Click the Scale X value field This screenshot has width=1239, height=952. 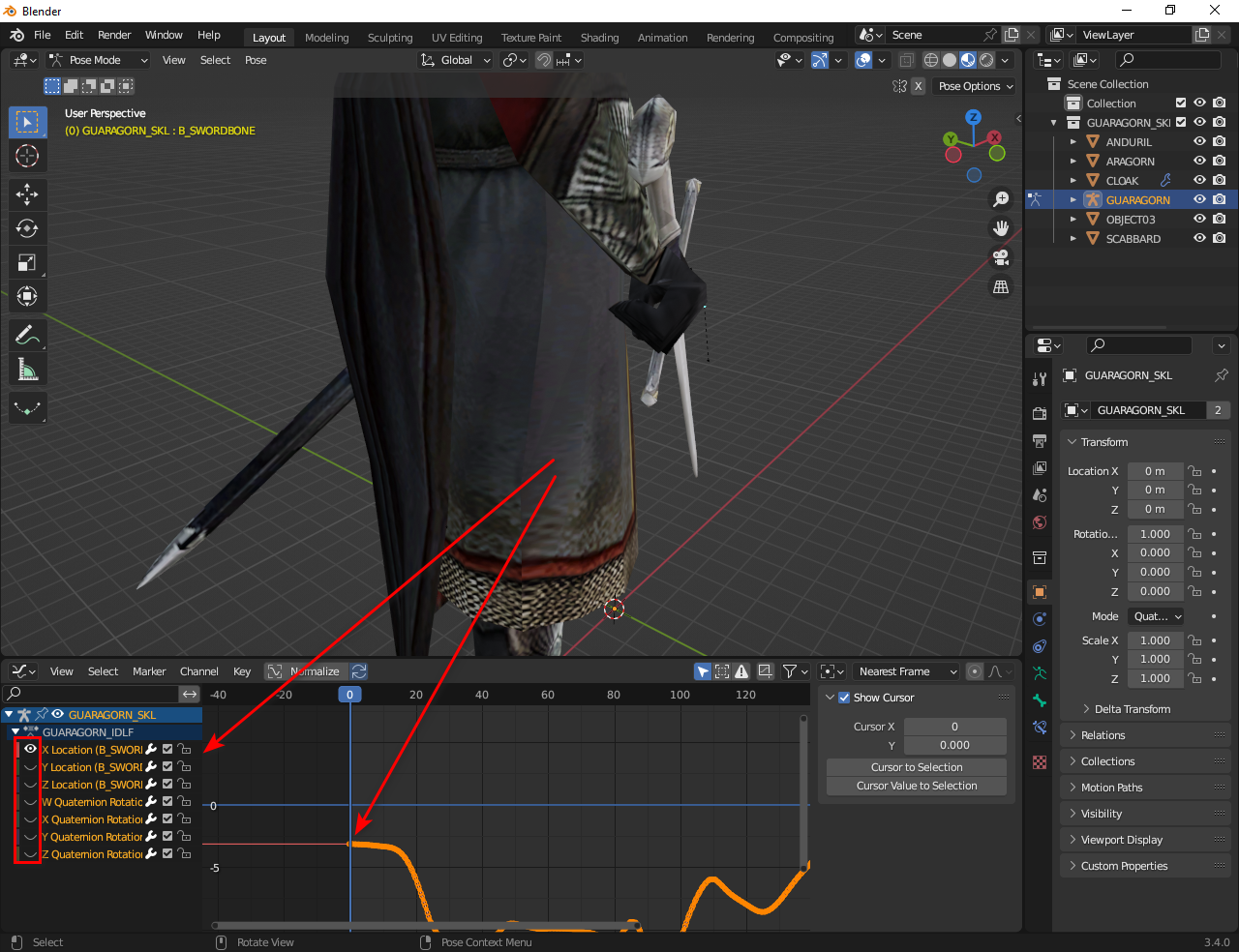(1154, 640)
